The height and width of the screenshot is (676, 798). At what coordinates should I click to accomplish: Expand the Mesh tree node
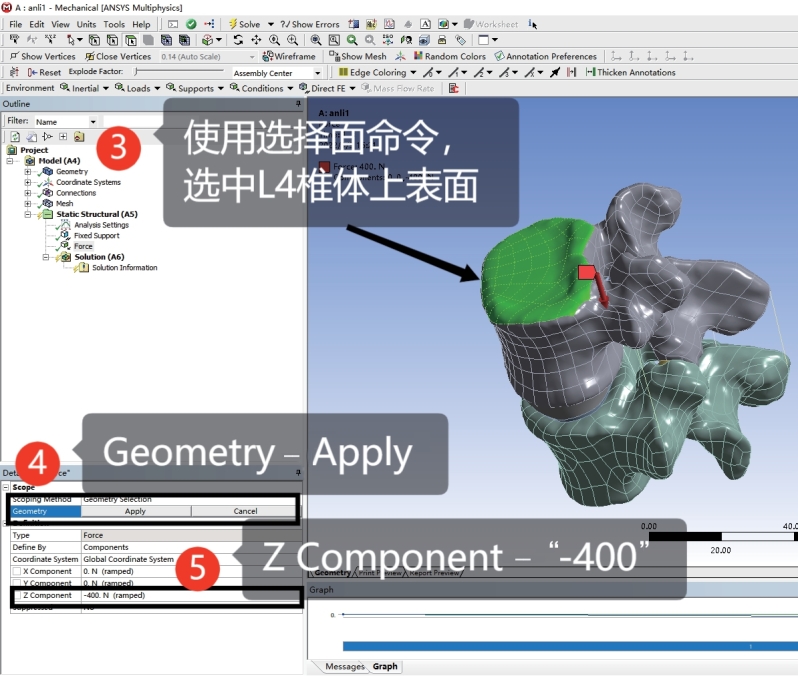click(x=27, y=204)
